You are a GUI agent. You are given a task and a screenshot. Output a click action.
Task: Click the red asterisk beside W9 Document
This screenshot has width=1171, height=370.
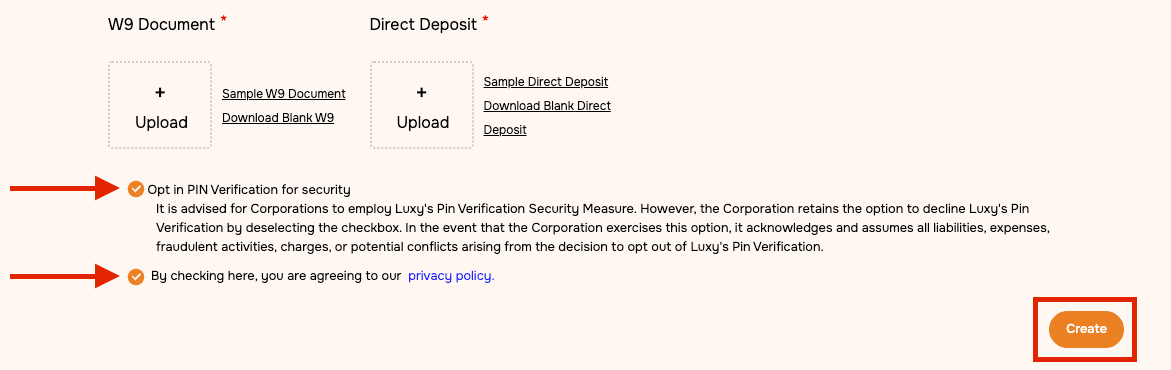(223, 19)
